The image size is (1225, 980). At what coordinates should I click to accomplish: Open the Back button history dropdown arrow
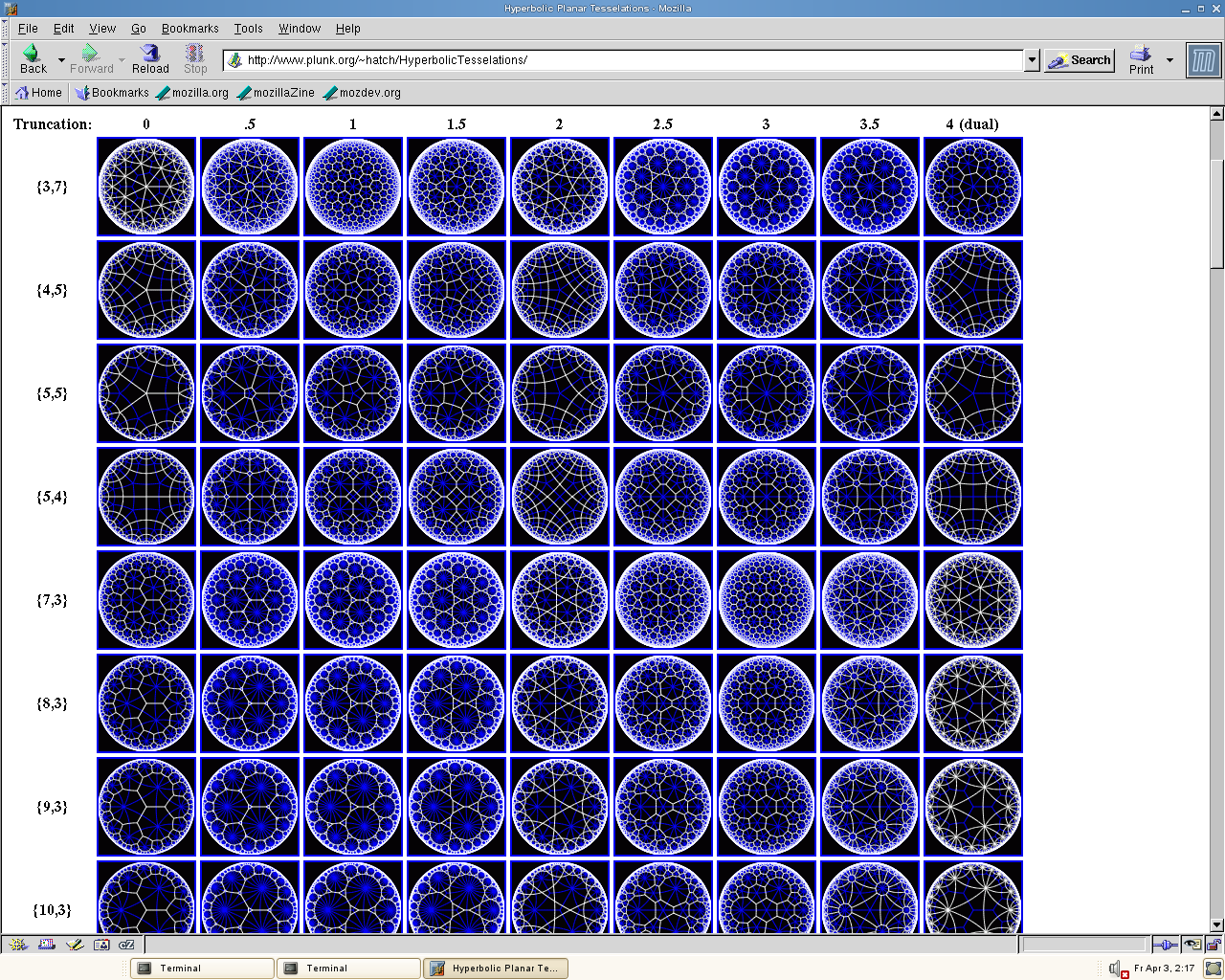61,60
